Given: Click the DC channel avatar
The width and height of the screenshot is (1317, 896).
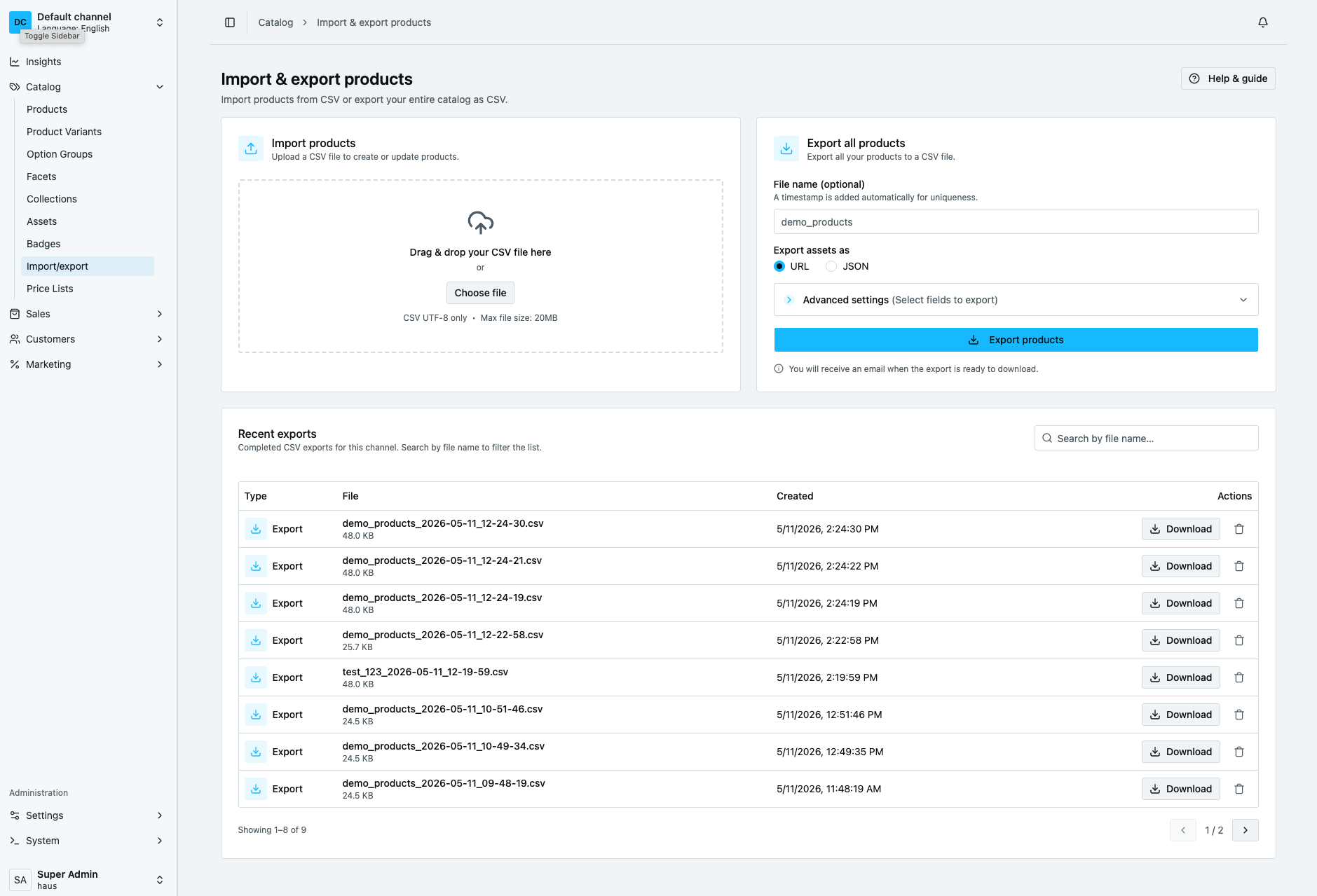Looking at the screenshot, I should click(20, 22).
